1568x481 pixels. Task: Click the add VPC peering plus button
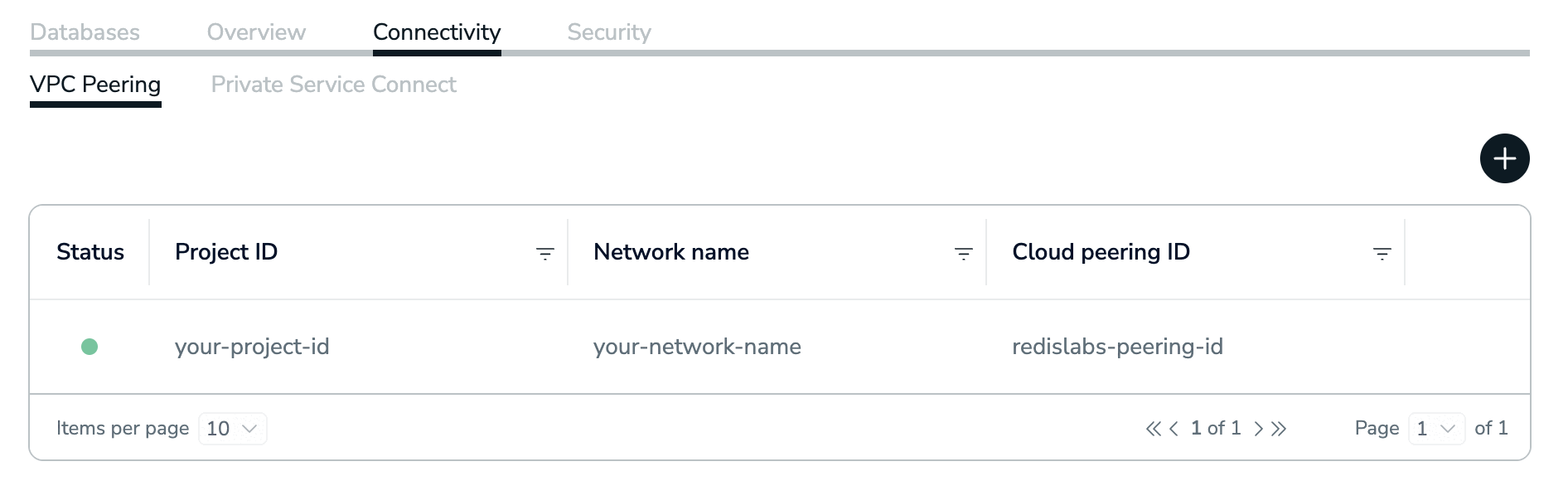click(1504, 158)
